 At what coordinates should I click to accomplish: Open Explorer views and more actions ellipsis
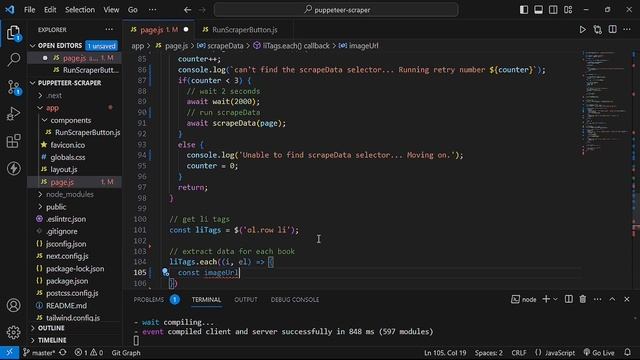click(x=109, y=30)
